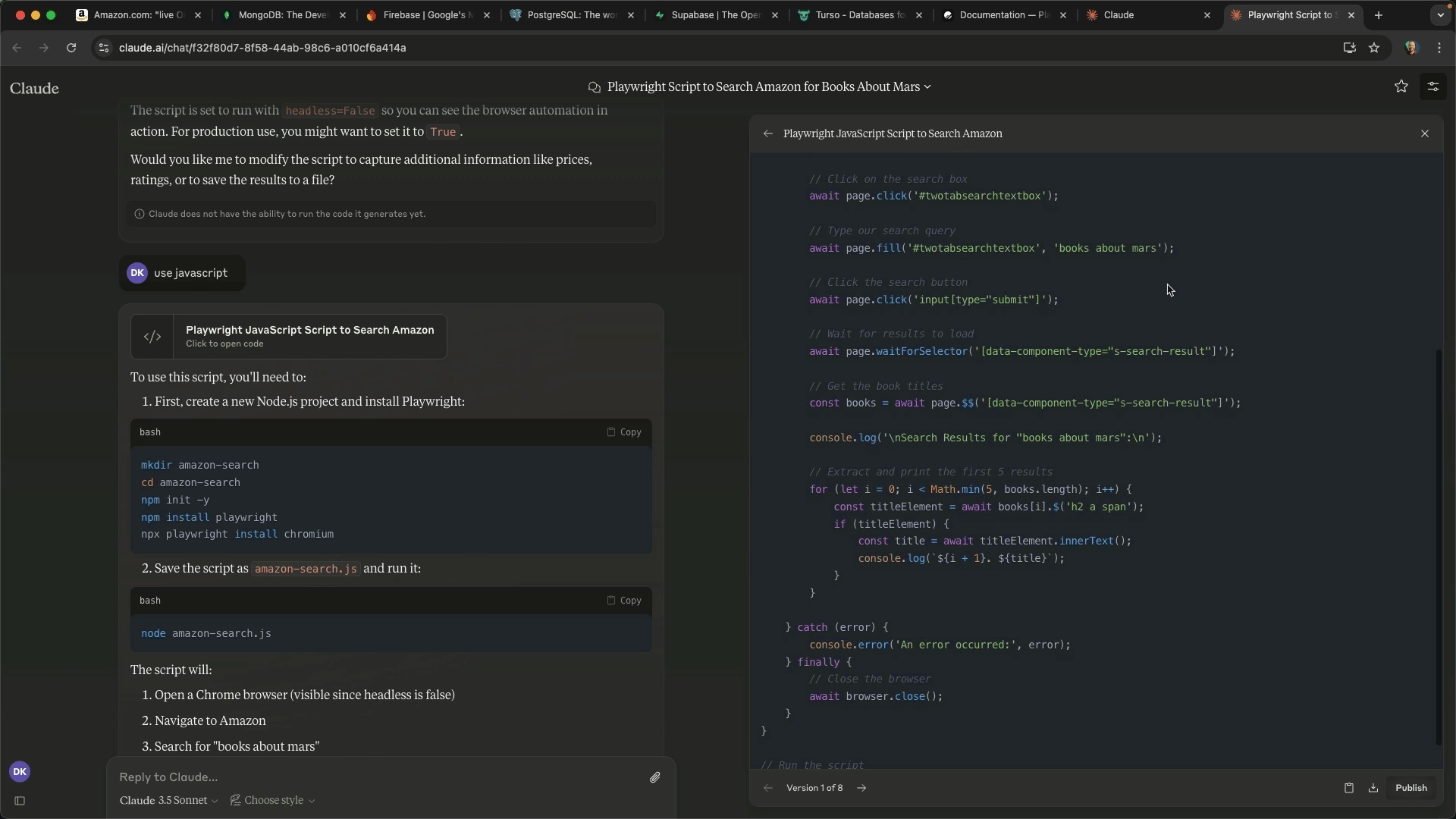The height and width of the screenshot is (819, 1456).
Task: Open the Chrome three-dot menu
Action: pyautogui.click(x=1439, y=48)
